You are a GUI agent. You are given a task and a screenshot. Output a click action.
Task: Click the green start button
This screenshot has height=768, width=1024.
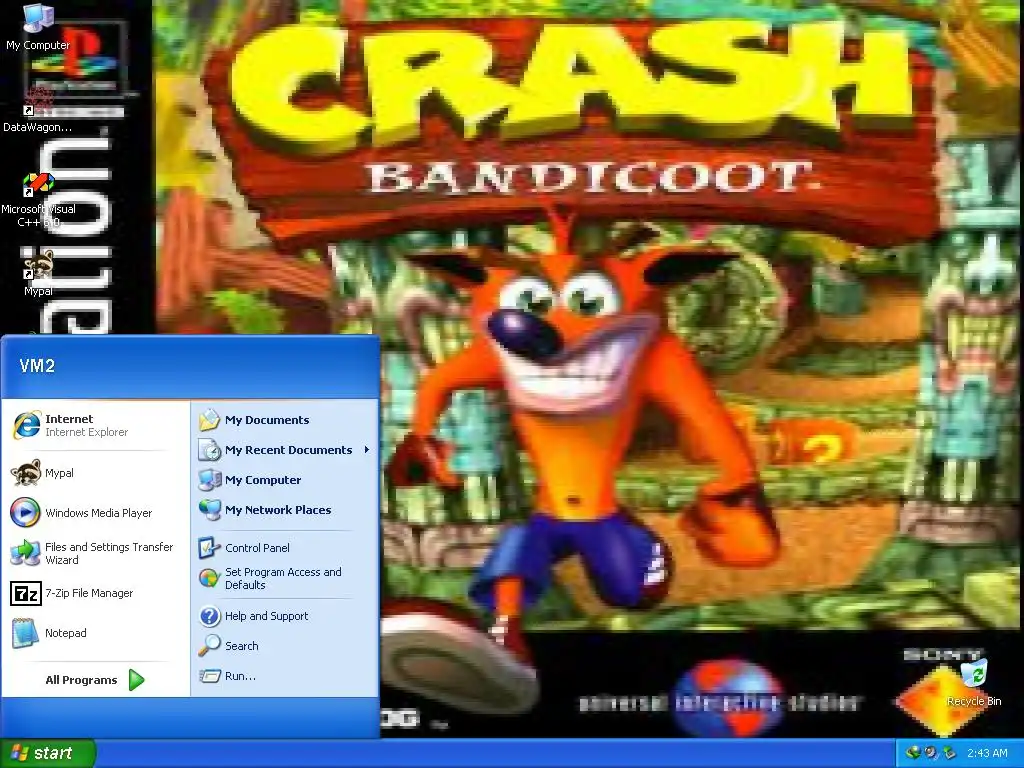(48, 753)
